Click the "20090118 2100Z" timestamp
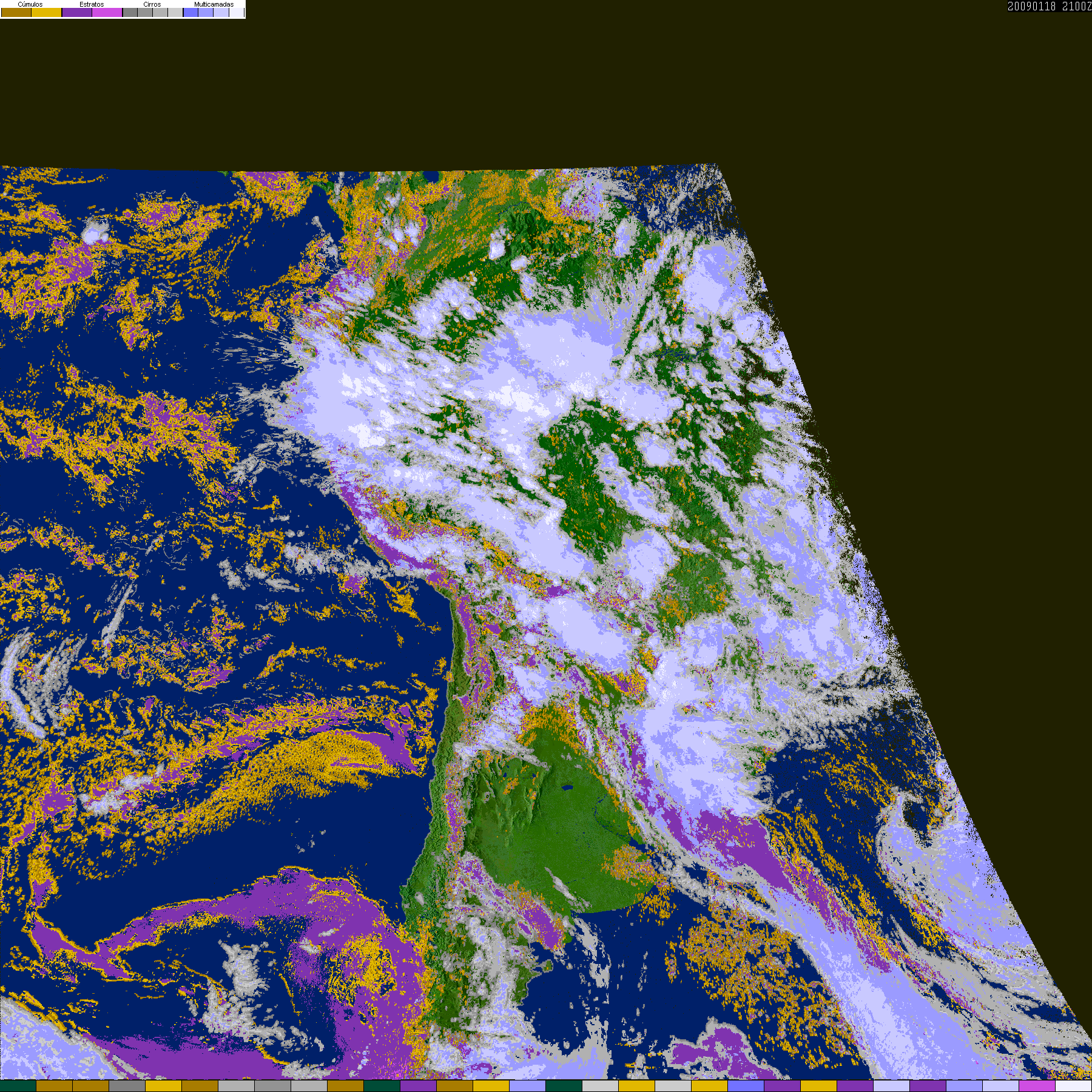 pyautogui.click(x=1050, y=6)
